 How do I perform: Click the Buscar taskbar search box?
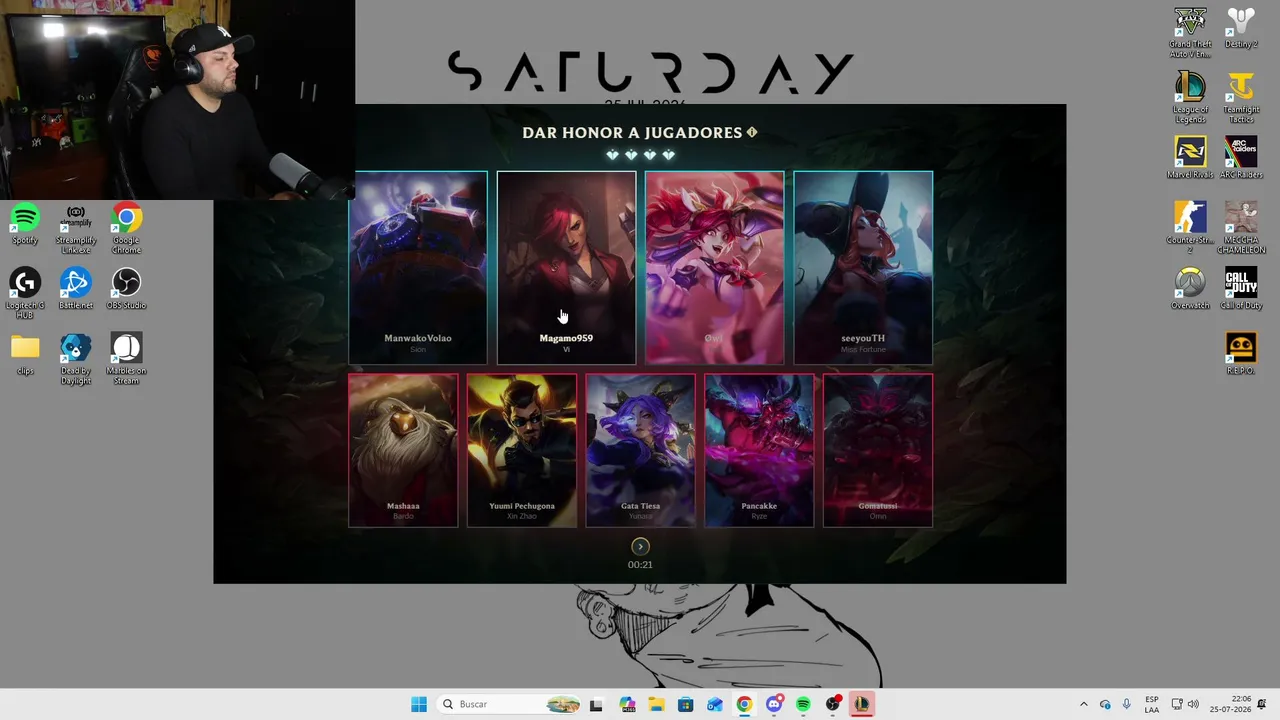[x=509, y=704]
